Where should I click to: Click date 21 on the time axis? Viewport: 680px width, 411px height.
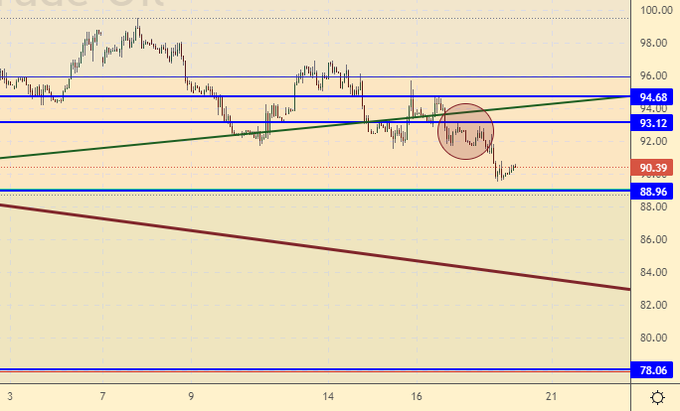click(x=551, y=397)
